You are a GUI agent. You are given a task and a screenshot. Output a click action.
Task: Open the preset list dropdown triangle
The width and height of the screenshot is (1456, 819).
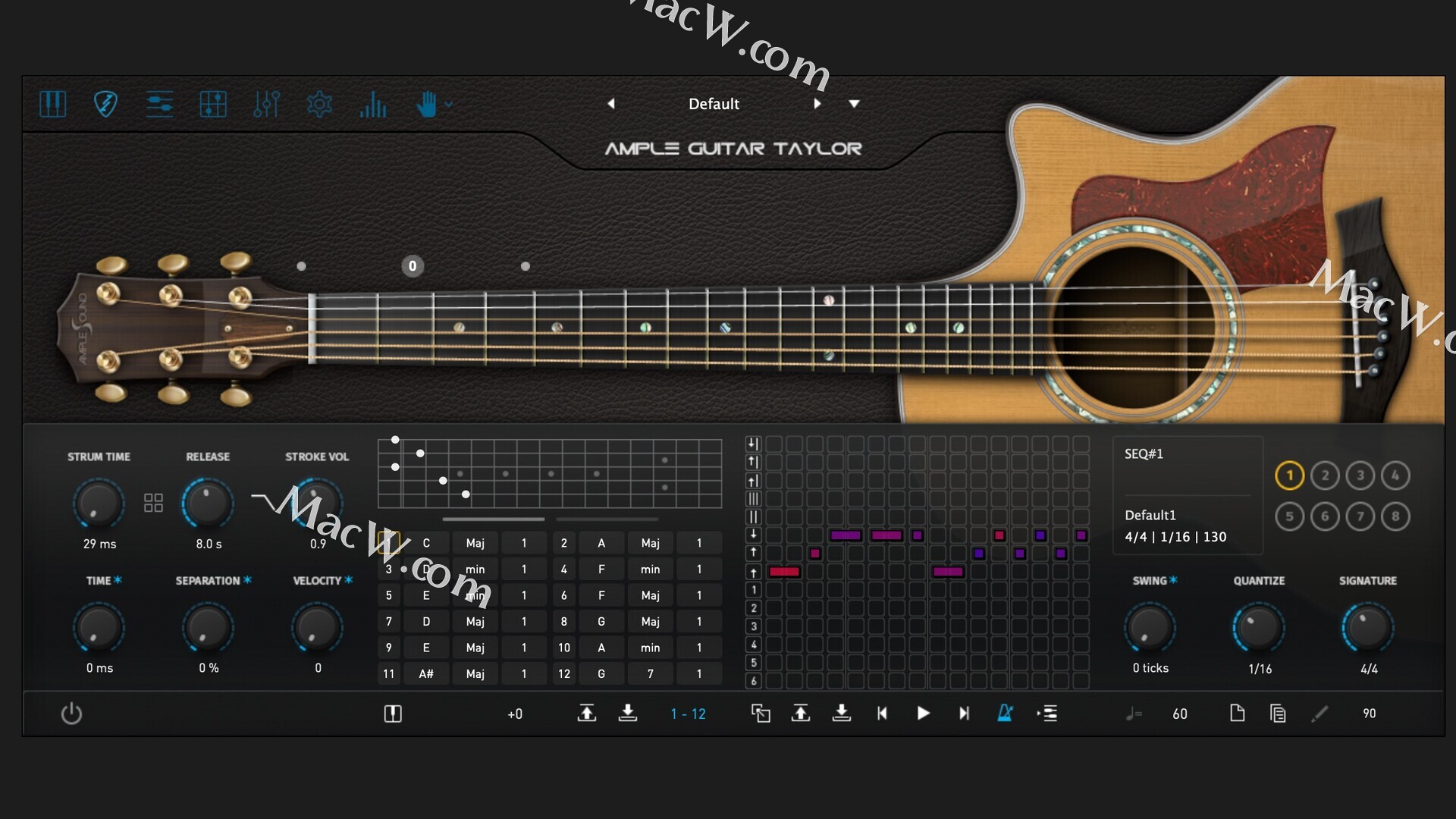click(854, 103)
